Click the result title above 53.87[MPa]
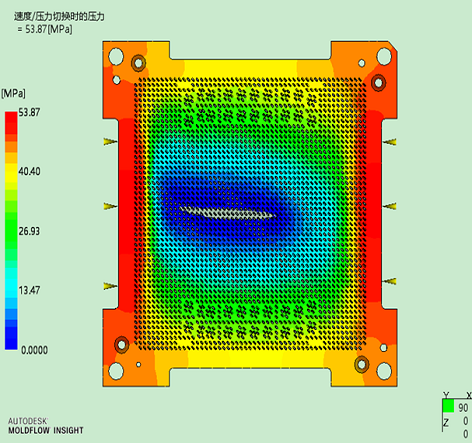The width and height of the screenshot is (472, 443). [x=59, y=16]
